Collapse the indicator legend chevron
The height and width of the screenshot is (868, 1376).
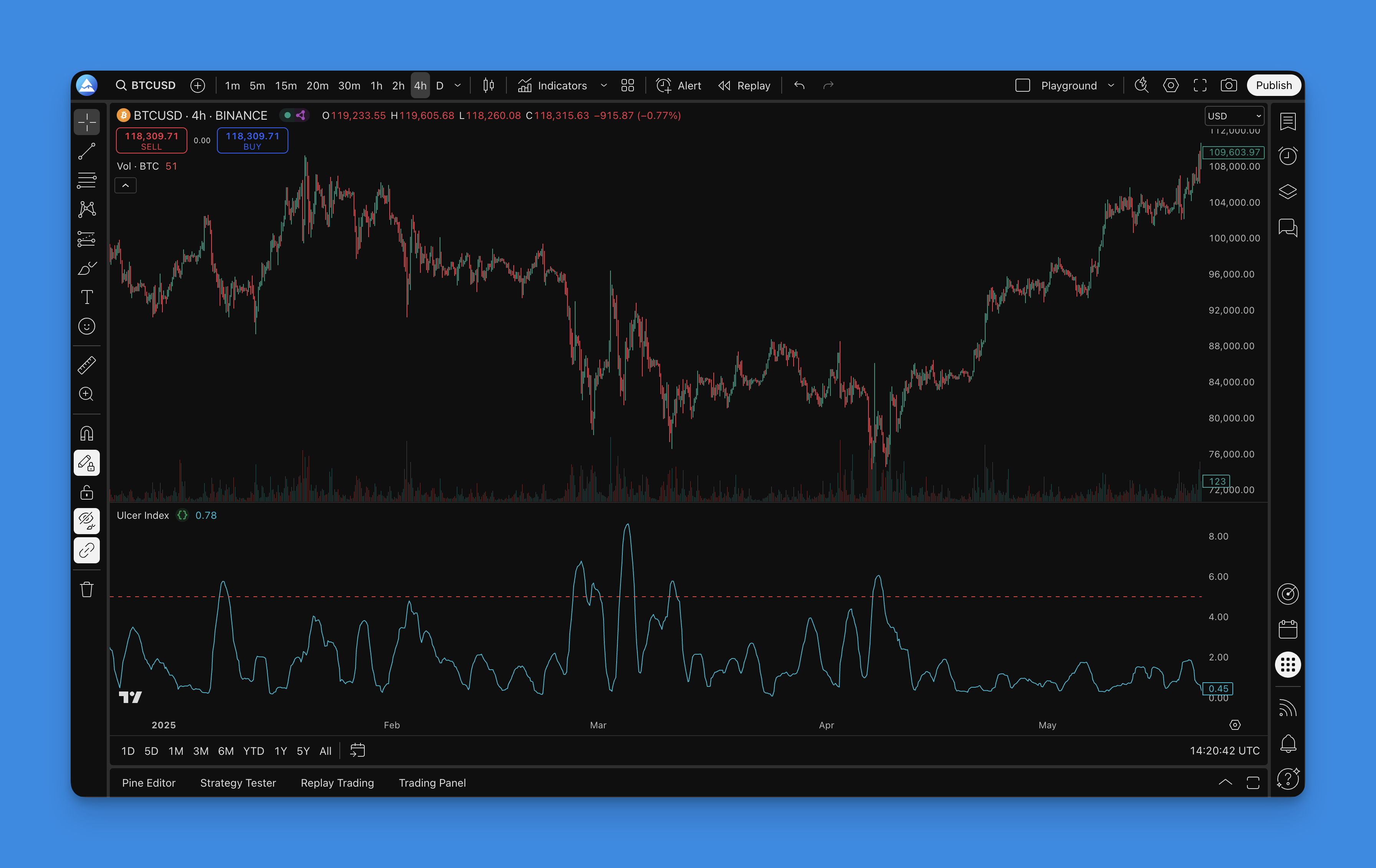tap(126, 186)
